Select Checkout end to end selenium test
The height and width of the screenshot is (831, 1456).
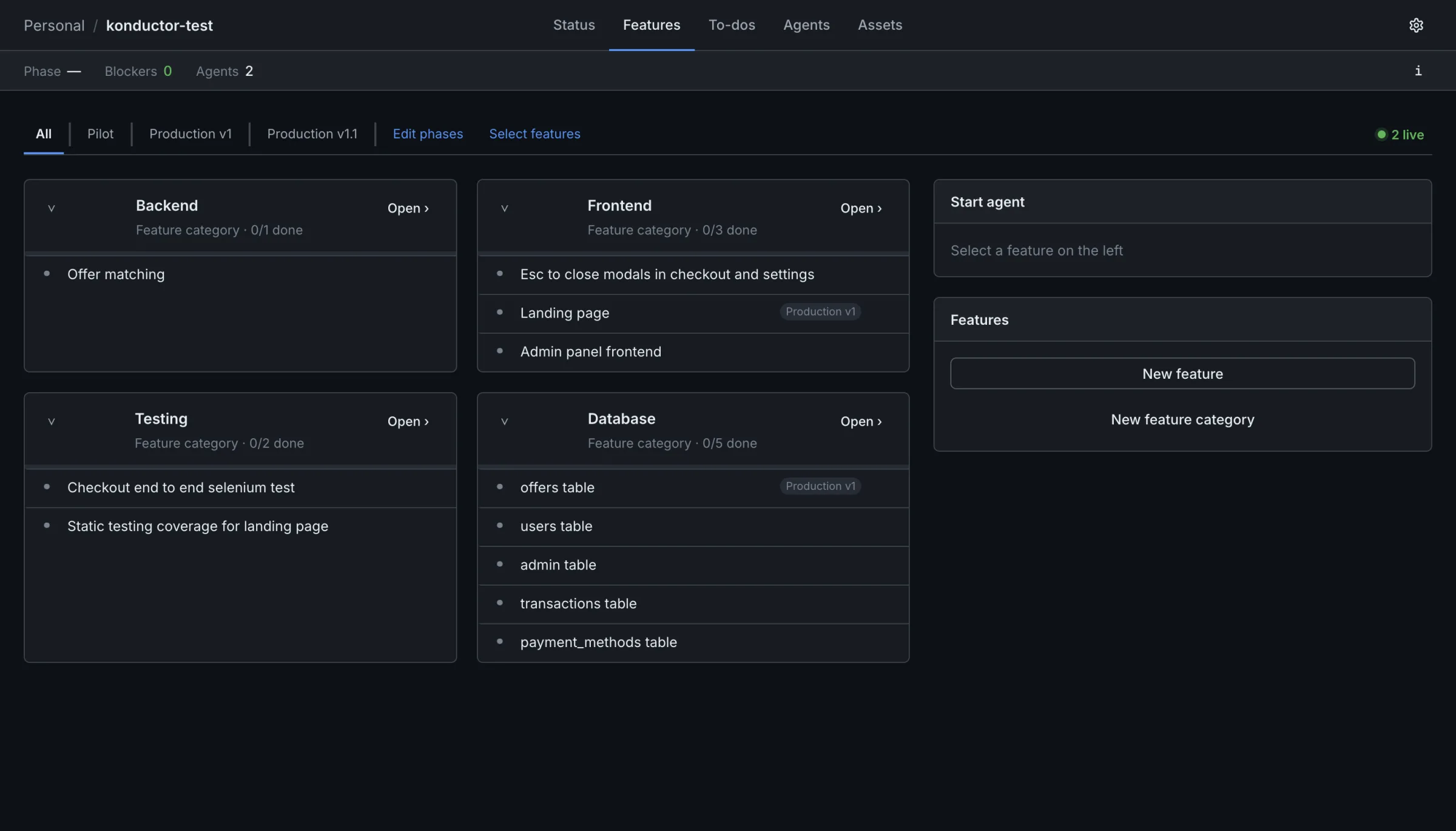click(240, 487)
